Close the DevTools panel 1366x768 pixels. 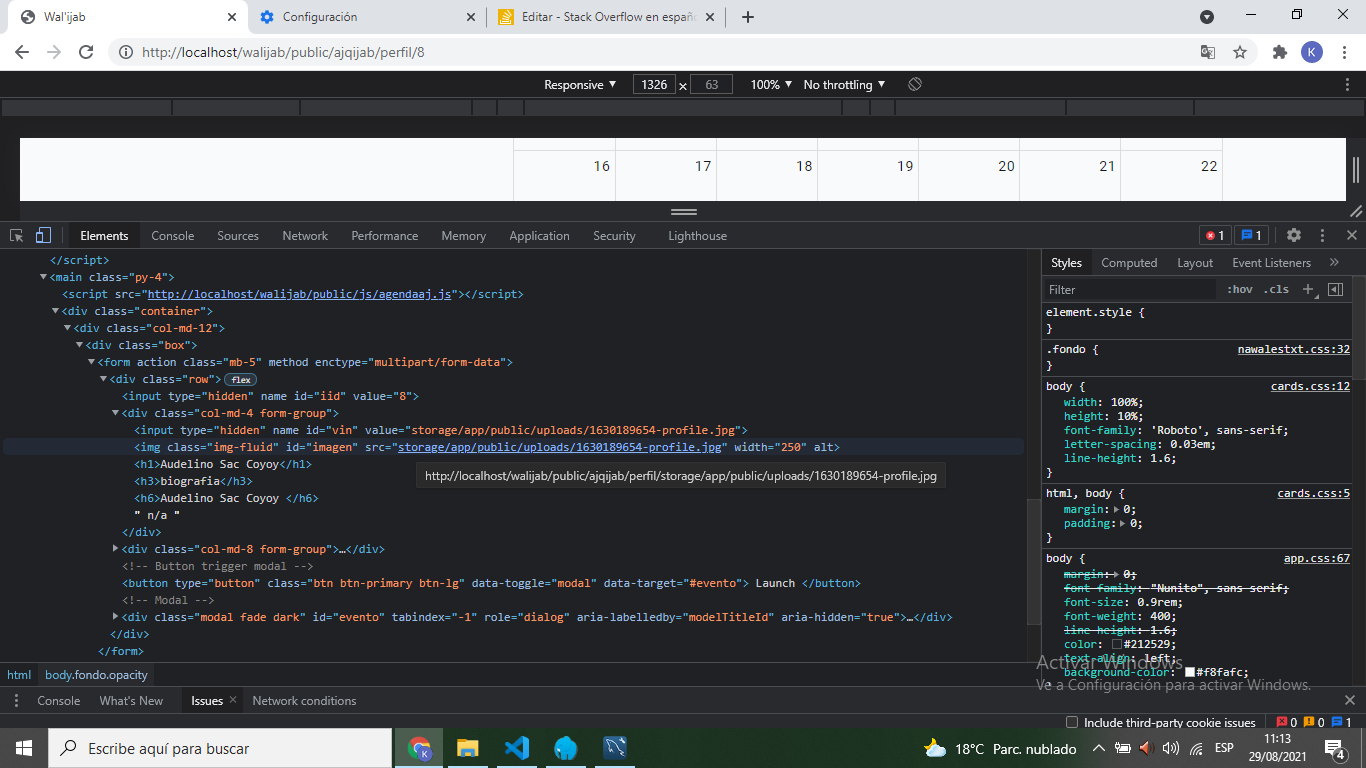click(x=1351, y=235)
